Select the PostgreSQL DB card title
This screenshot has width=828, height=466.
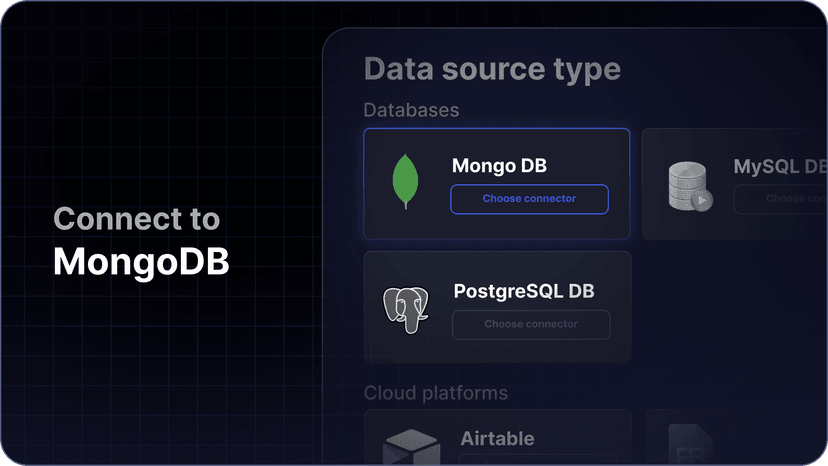click(524, 291)
